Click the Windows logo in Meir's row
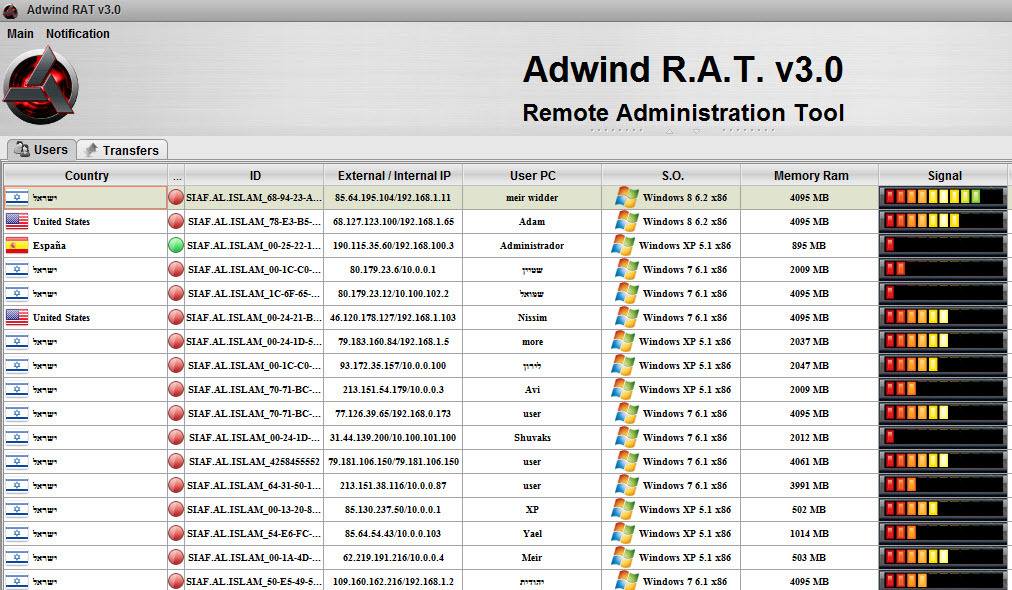This screenshot has width=1012, height=590. (623, 556)
